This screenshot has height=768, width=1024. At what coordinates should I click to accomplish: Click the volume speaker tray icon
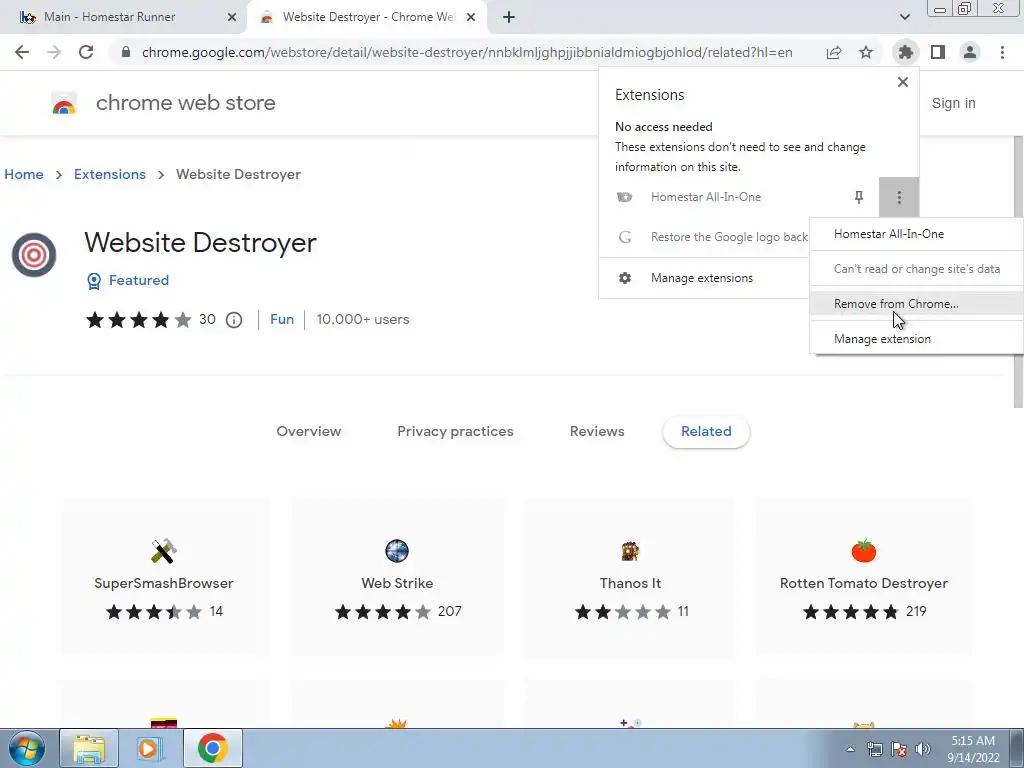point(923,749)
